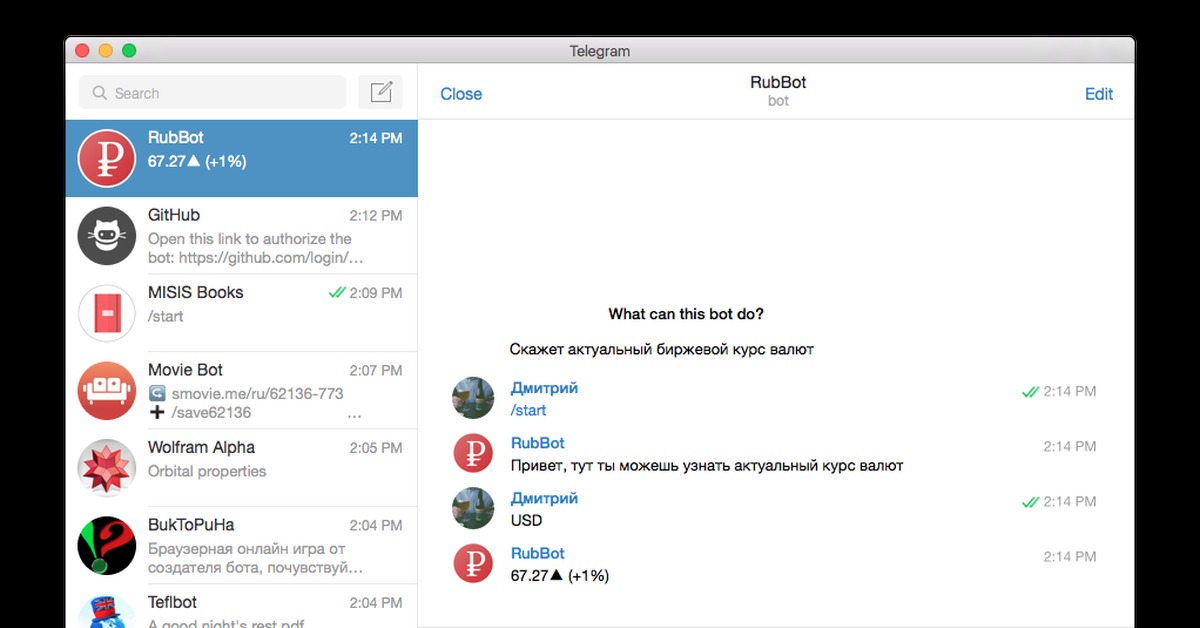Select the MISIS Books avatar
The height and width of the screenshot is (628, 1200).
(106, 313)
